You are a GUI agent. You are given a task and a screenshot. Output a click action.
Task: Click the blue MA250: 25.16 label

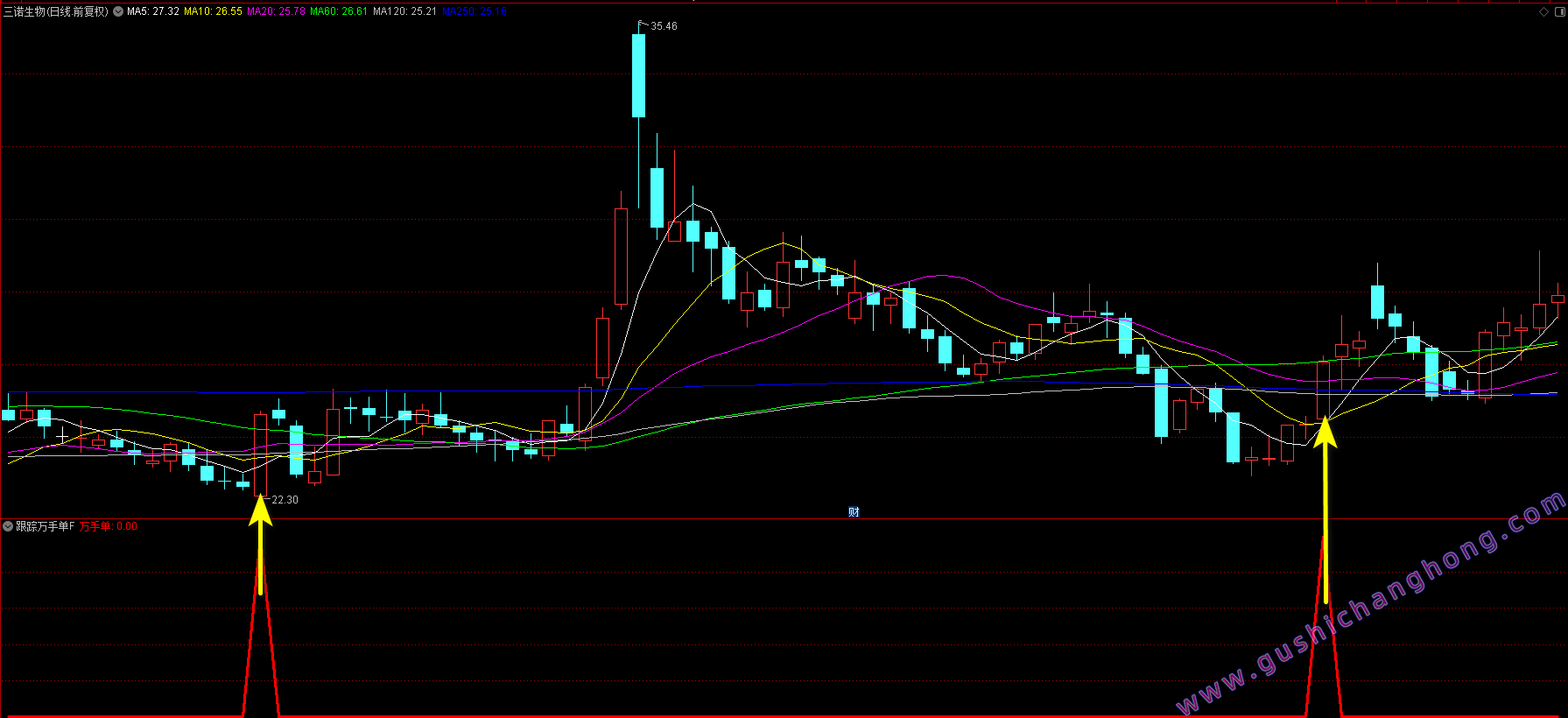(475, 11)
